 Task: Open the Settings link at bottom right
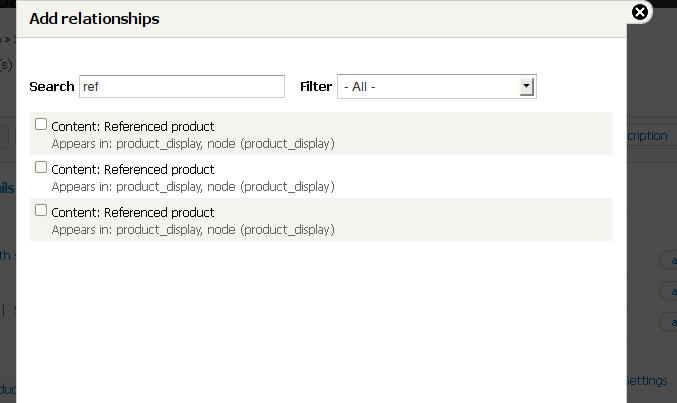(x=649, y=381)
